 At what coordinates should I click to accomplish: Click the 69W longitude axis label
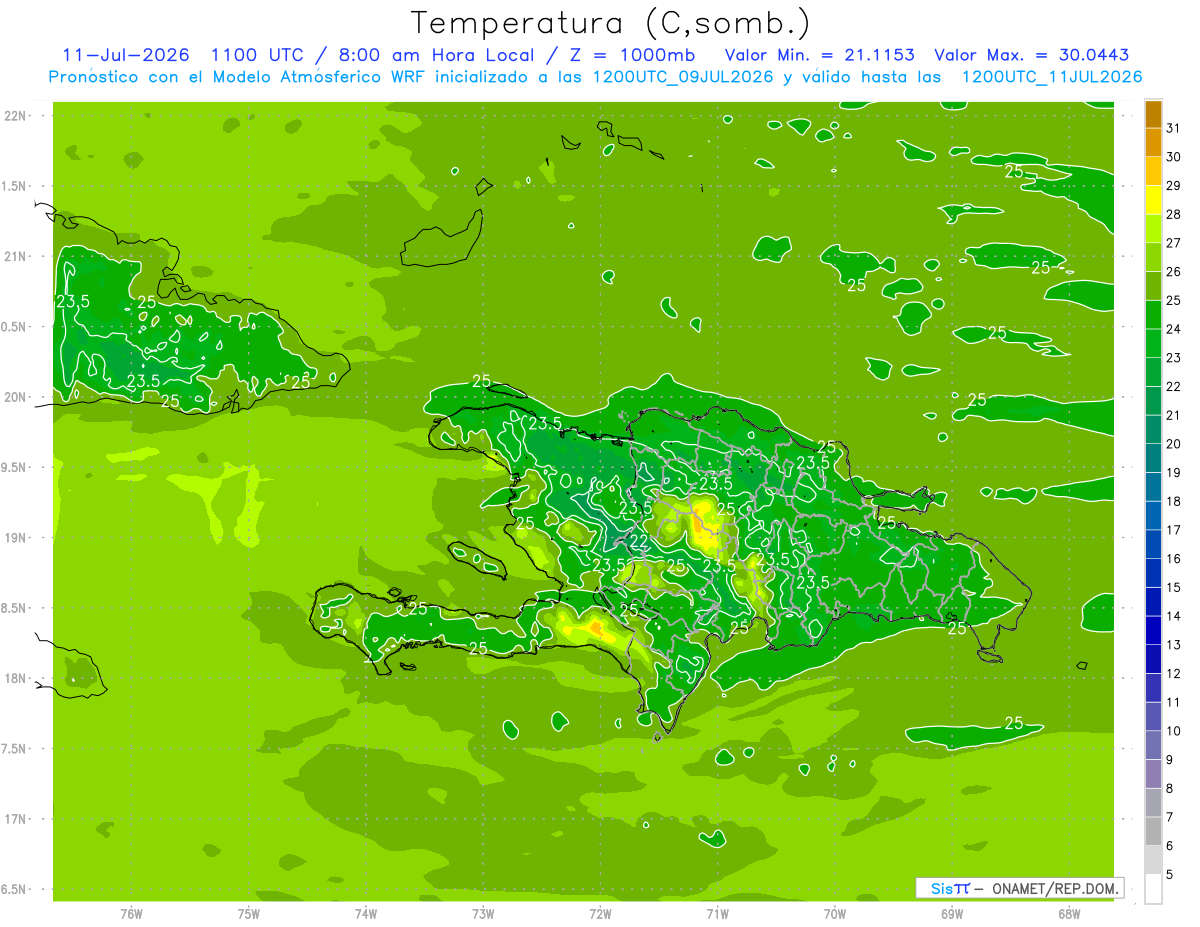[952, 914]
